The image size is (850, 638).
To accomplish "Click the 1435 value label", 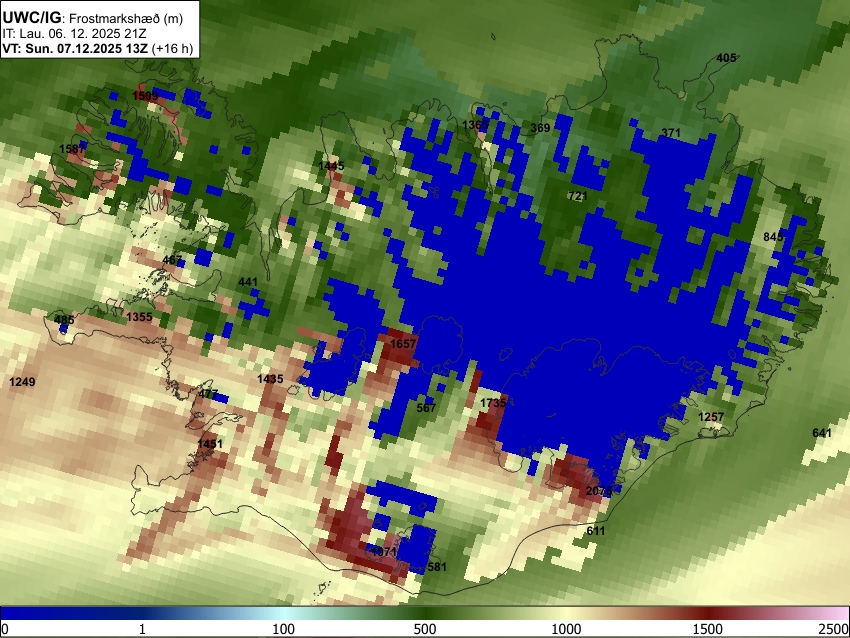I will click(x=270, y=379).
